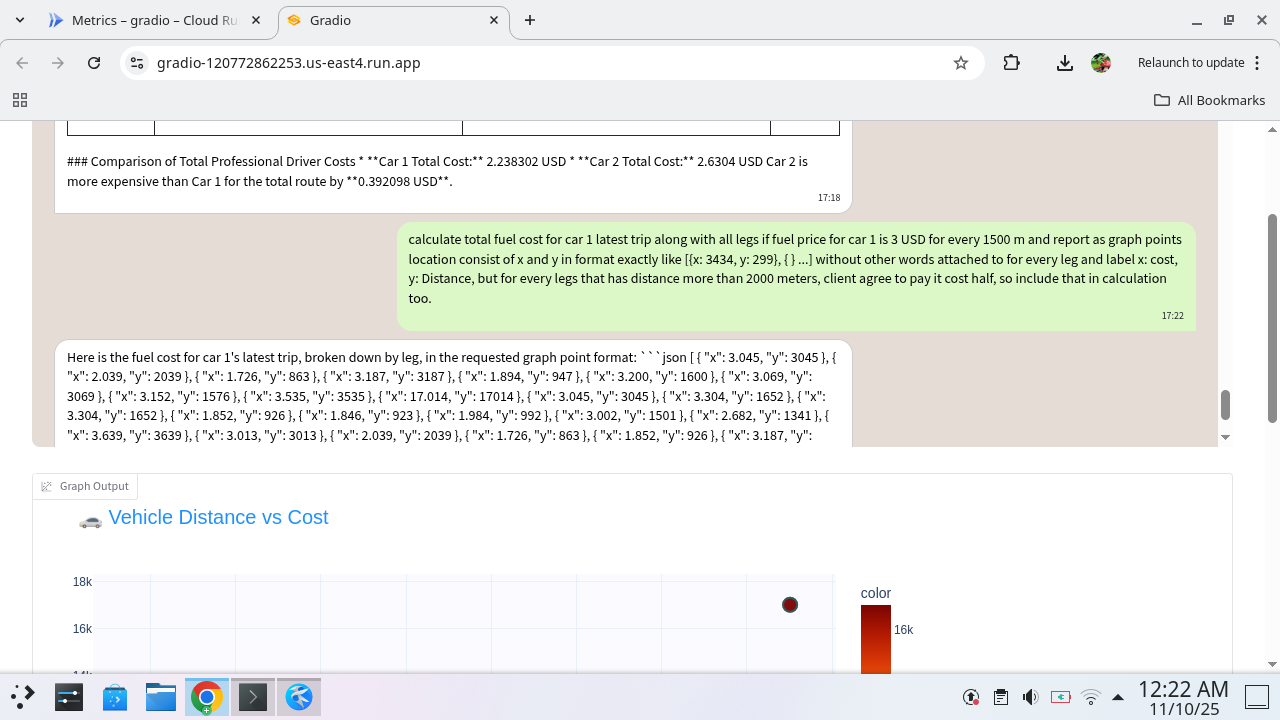Click the 18k y-axis label
Screen dimensions: 1280x720
coord(82,582)
